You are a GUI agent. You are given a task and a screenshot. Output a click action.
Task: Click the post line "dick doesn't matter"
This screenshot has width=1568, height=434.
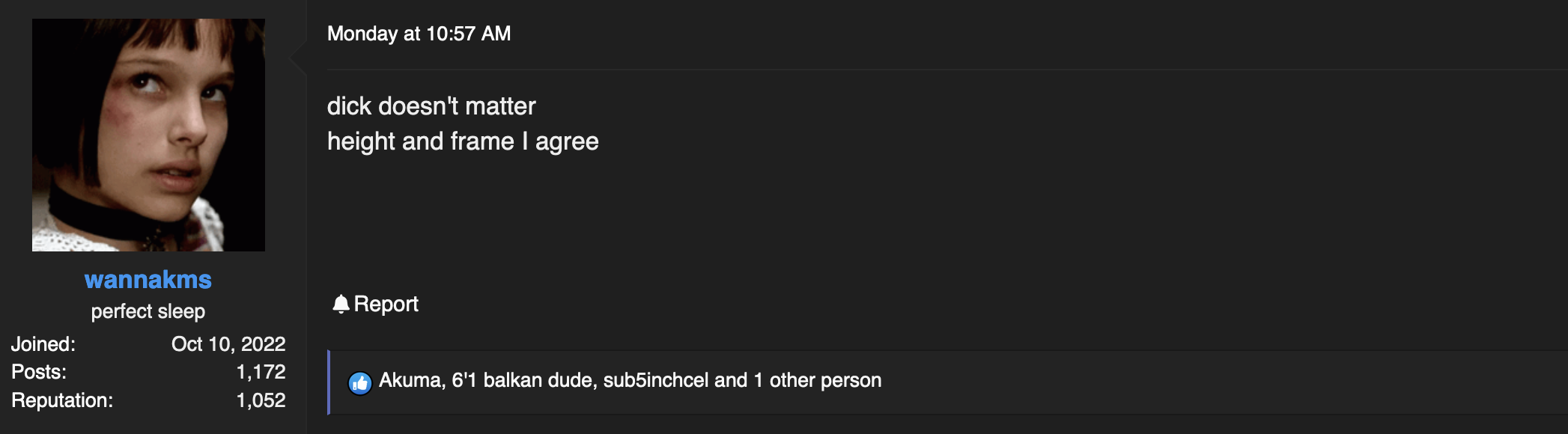(x=431, y=106)
